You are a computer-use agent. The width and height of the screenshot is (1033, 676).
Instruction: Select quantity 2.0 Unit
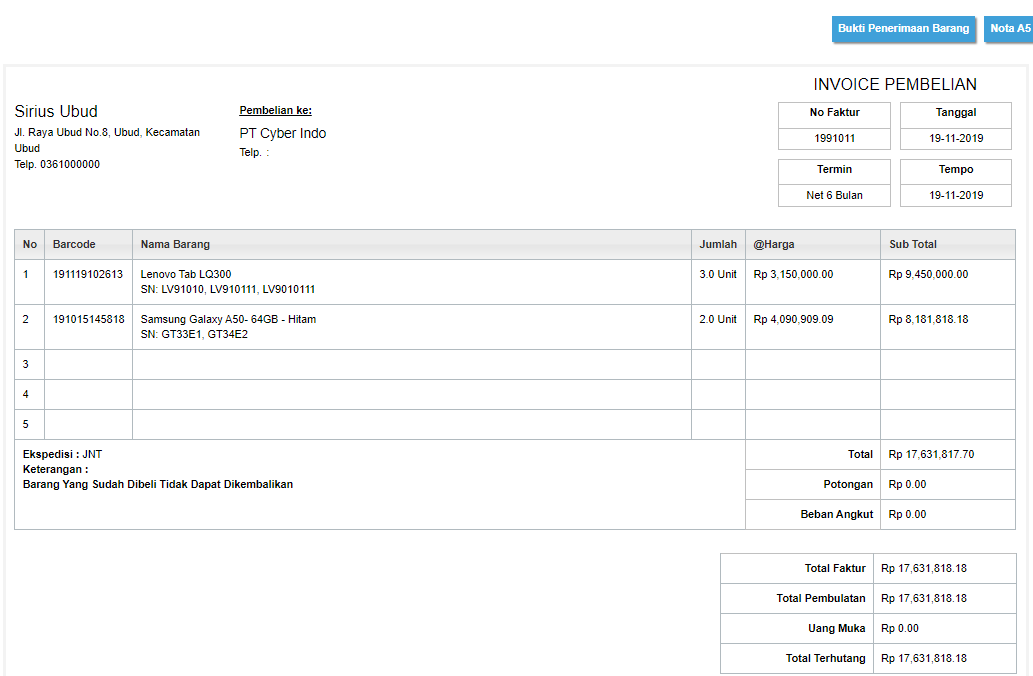718,319
